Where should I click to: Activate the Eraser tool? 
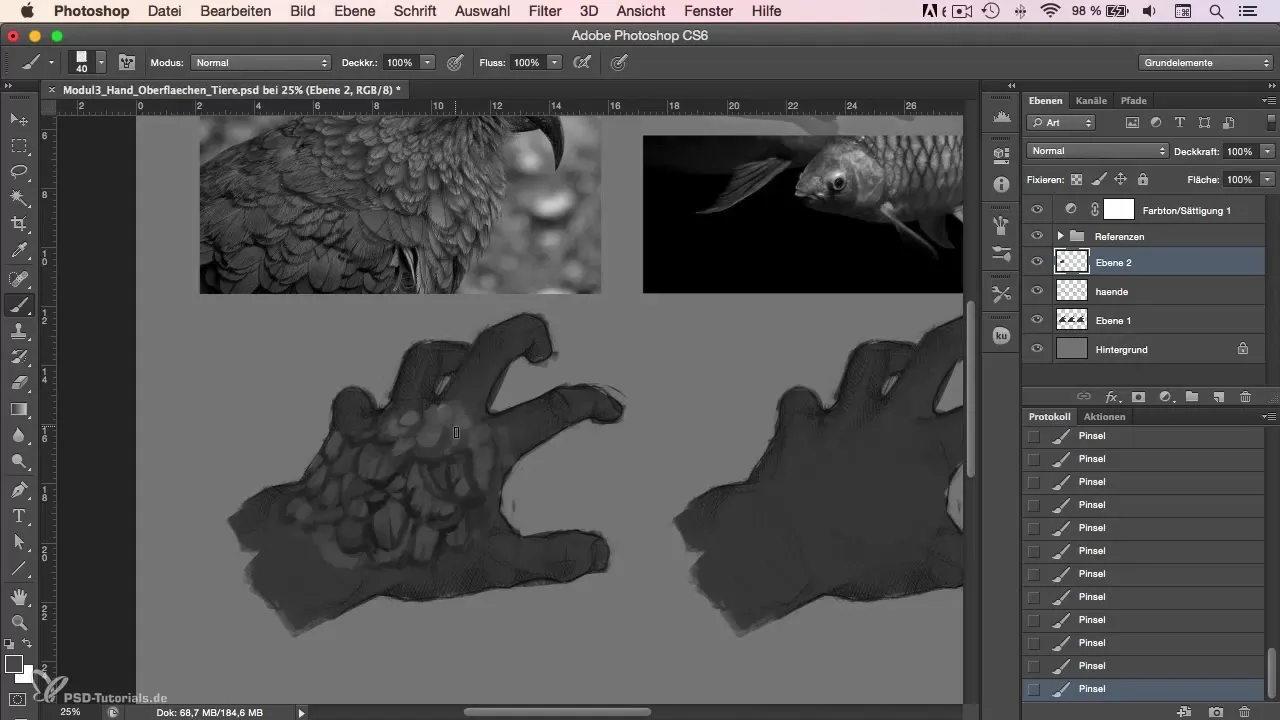pos(19,383)
